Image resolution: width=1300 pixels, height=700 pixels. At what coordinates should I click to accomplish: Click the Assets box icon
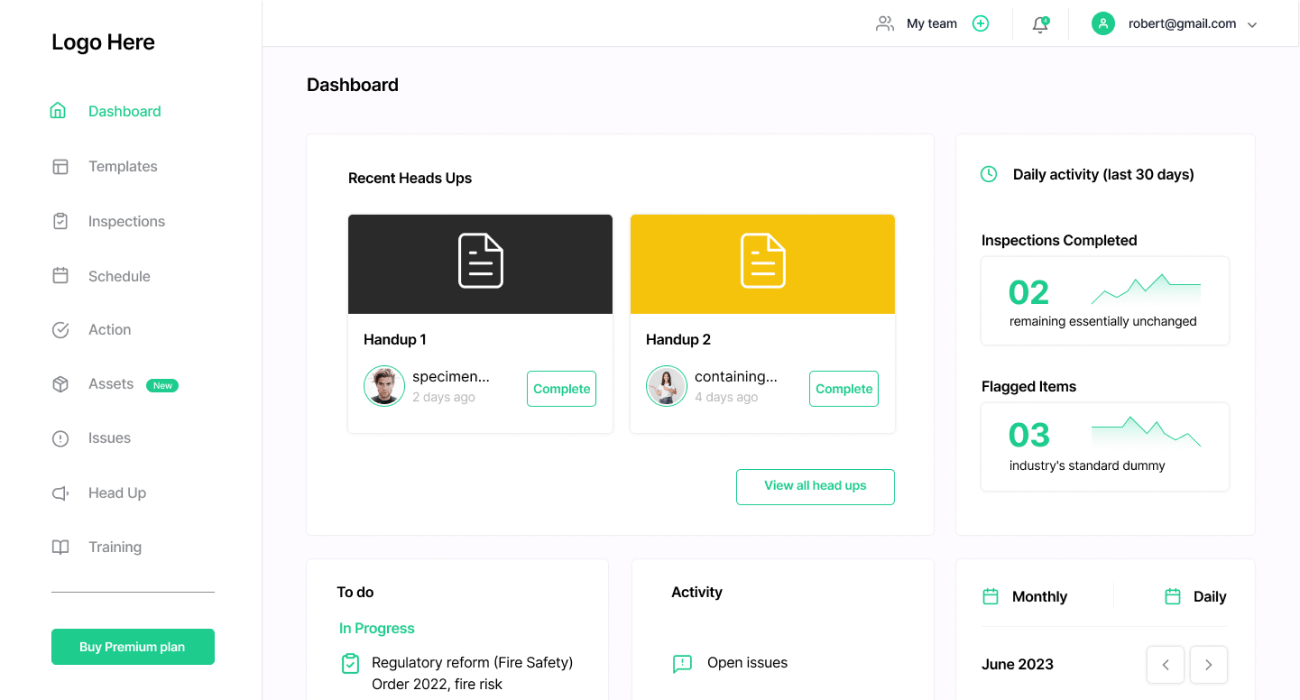pos(60,384)
